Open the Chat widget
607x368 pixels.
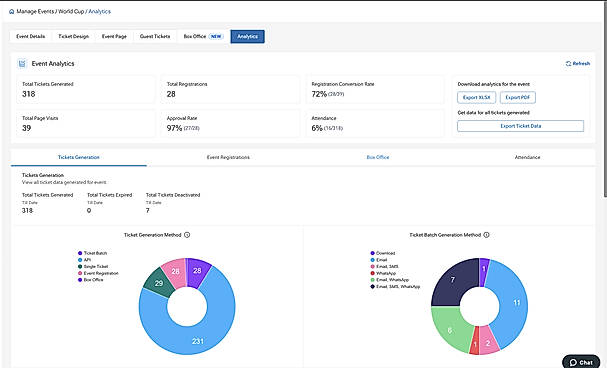tap(581, 362)
